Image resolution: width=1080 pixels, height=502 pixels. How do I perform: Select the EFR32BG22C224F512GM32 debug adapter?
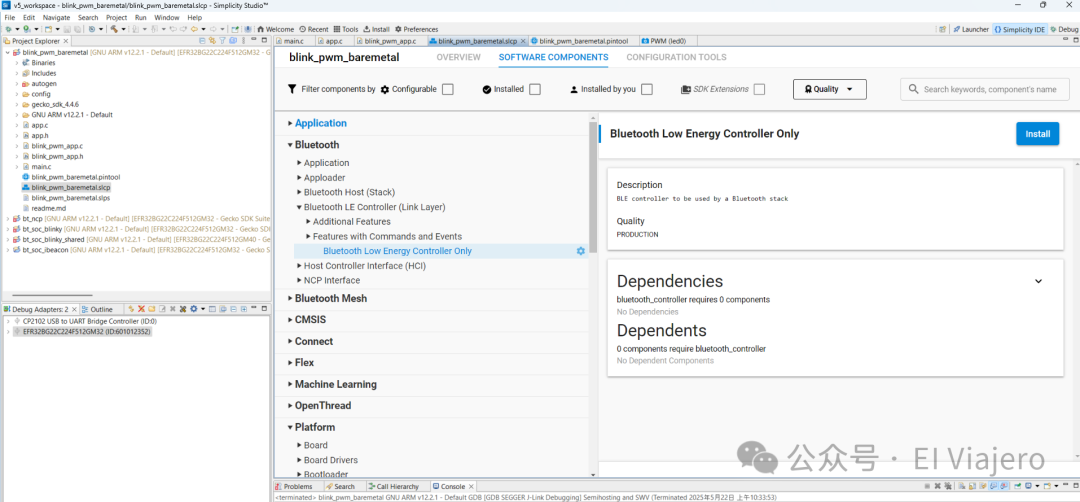click(x=86, y=331)
